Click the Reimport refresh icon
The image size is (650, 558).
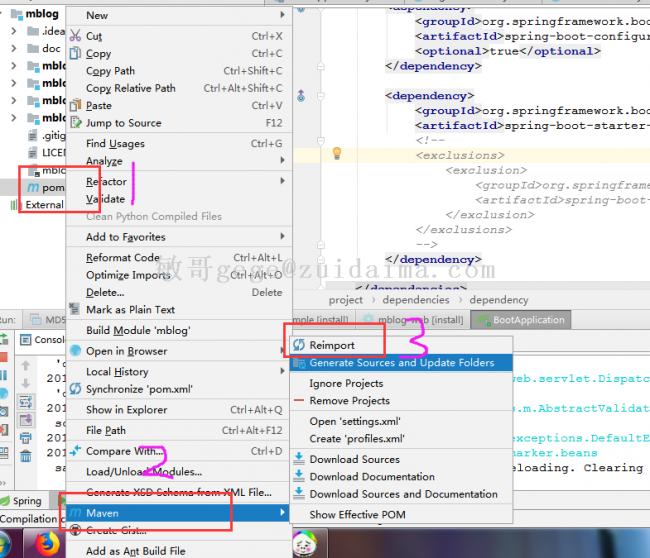click(298, 345)
